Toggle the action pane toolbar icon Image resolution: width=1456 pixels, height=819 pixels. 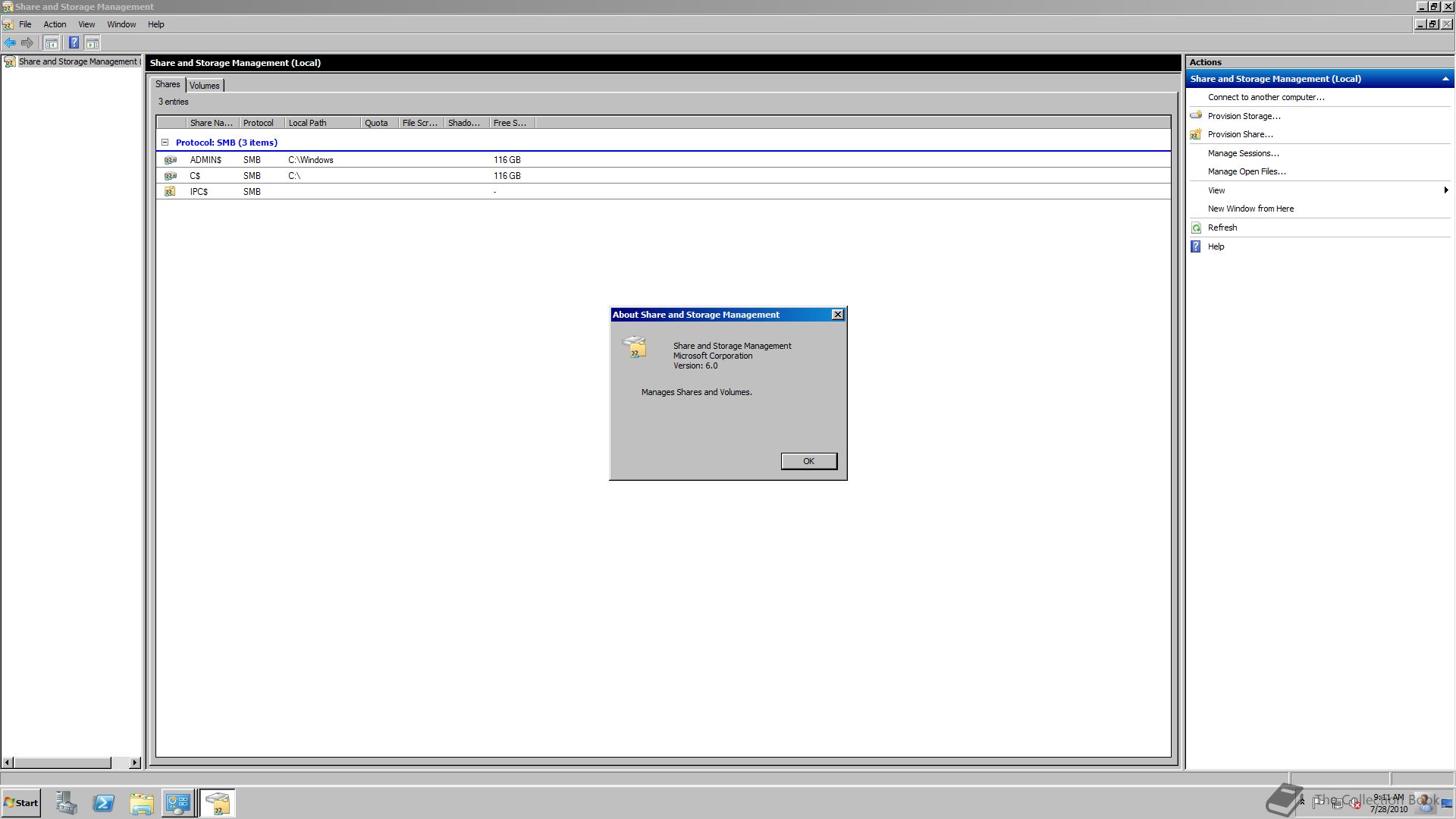point(93,42)
